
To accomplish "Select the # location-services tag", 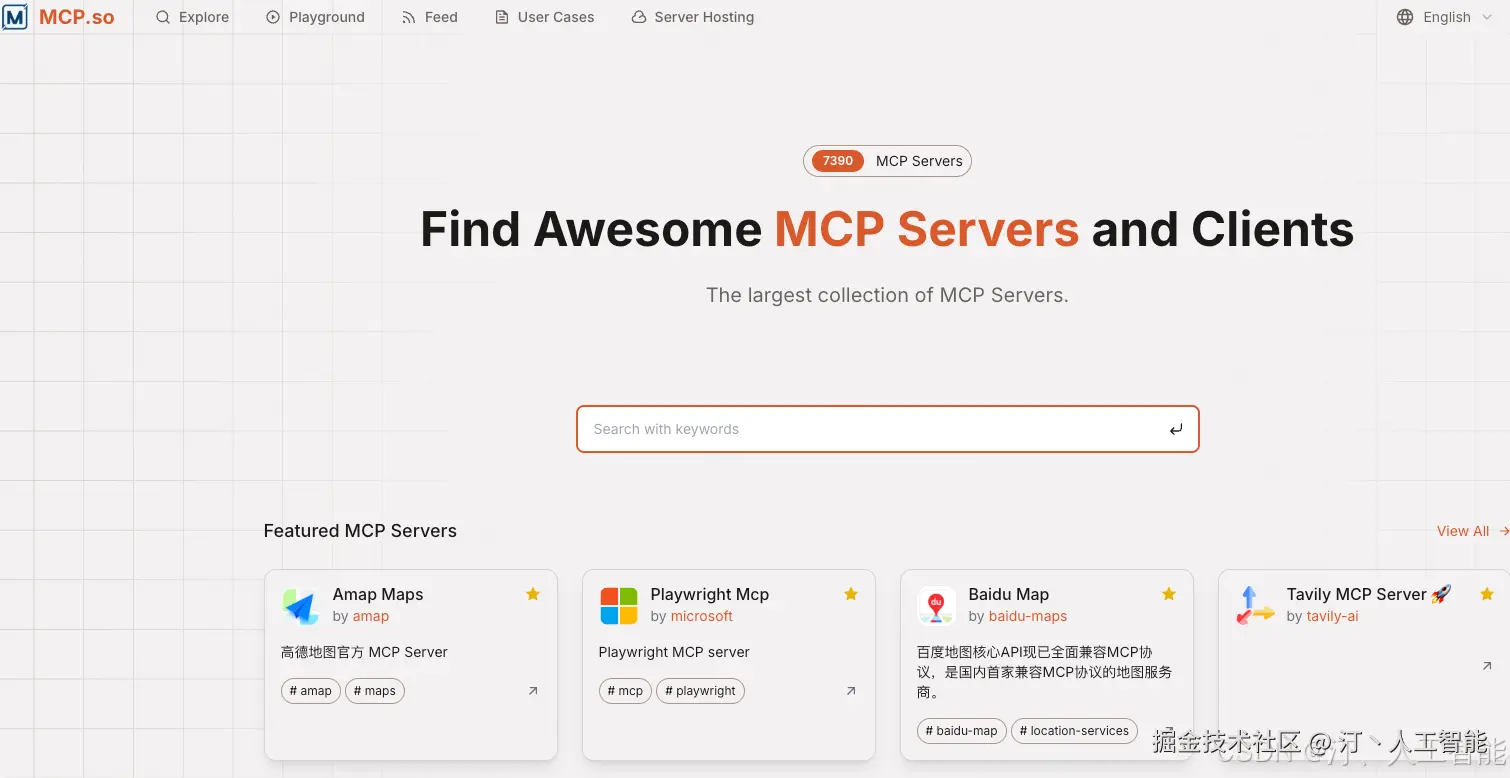I will (x=1074, y=731).
